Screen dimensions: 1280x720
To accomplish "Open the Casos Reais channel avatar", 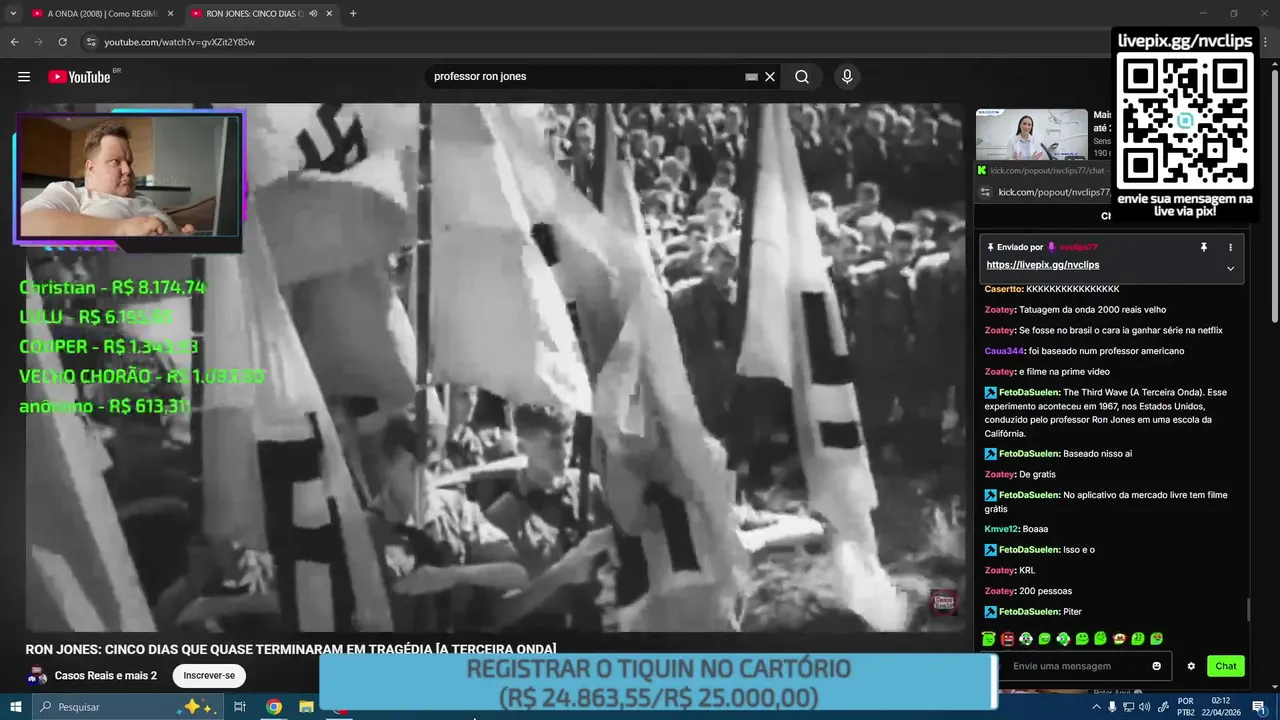I will point(37,676).
